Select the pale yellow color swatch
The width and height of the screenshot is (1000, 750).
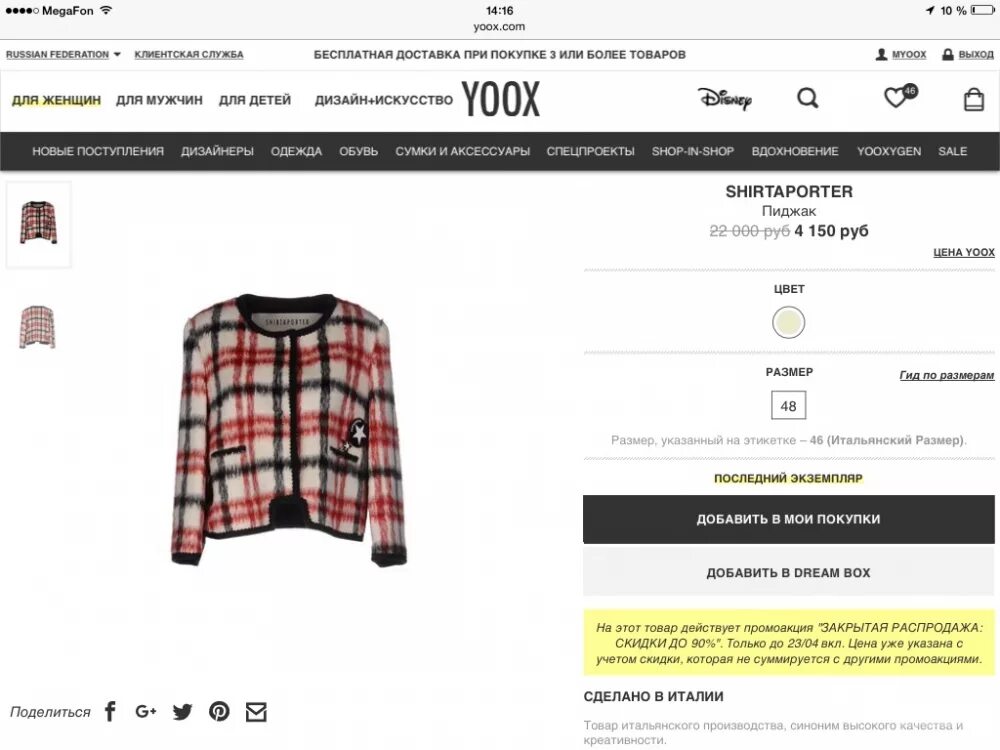click(788, 322)
